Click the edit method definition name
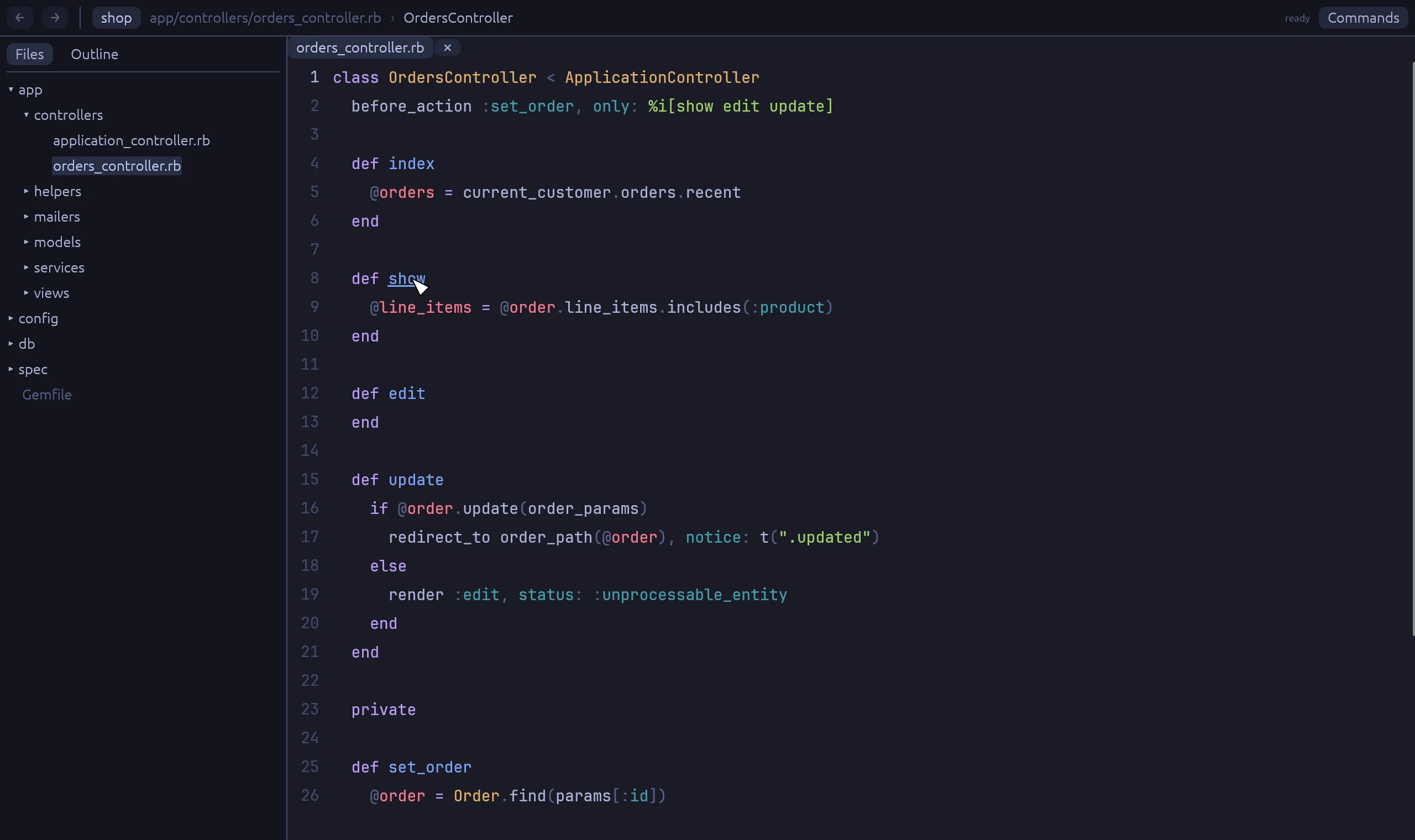Viewport: 1415px width, 840px height. tap(407, 393)
